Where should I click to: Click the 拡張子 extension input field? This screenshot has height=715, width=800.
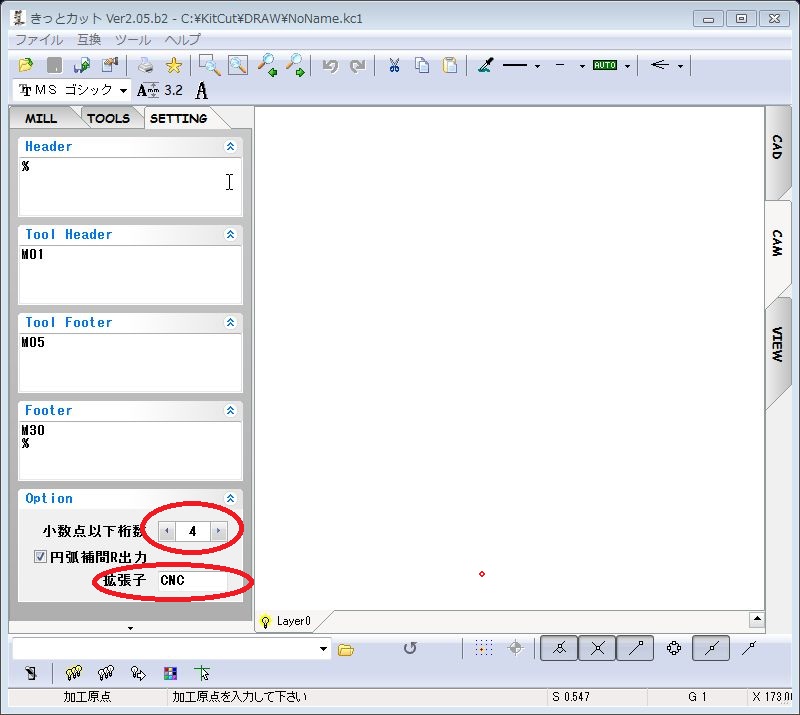tap(191, 580)
